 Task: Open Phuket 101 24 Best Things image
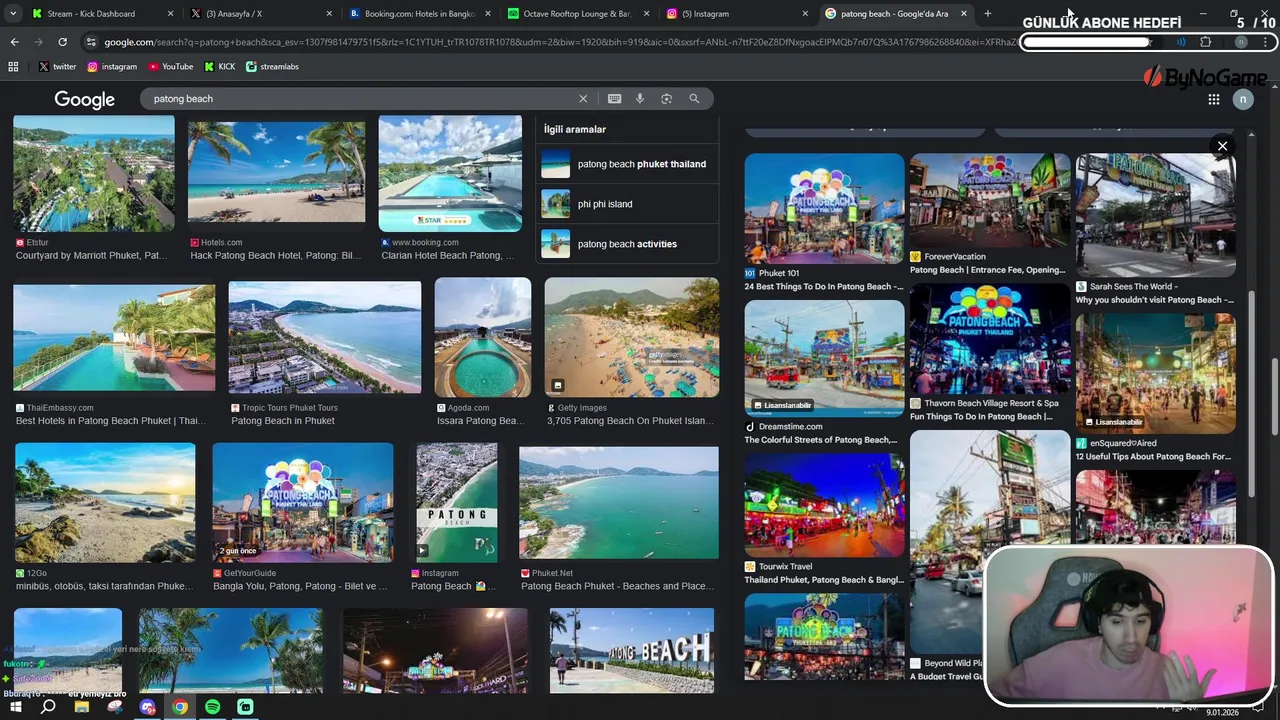pos(824,208)
